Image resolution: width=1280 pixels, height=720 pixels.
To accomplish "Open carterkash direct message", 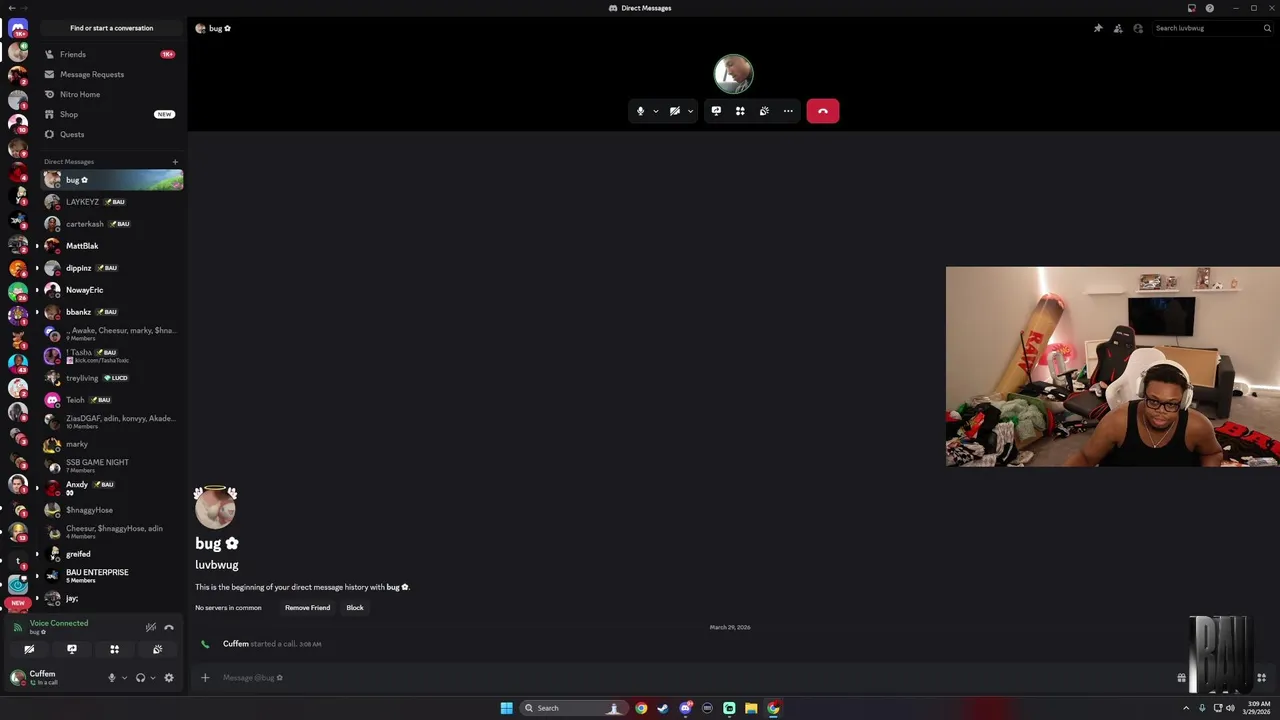I will click(111, 224).
